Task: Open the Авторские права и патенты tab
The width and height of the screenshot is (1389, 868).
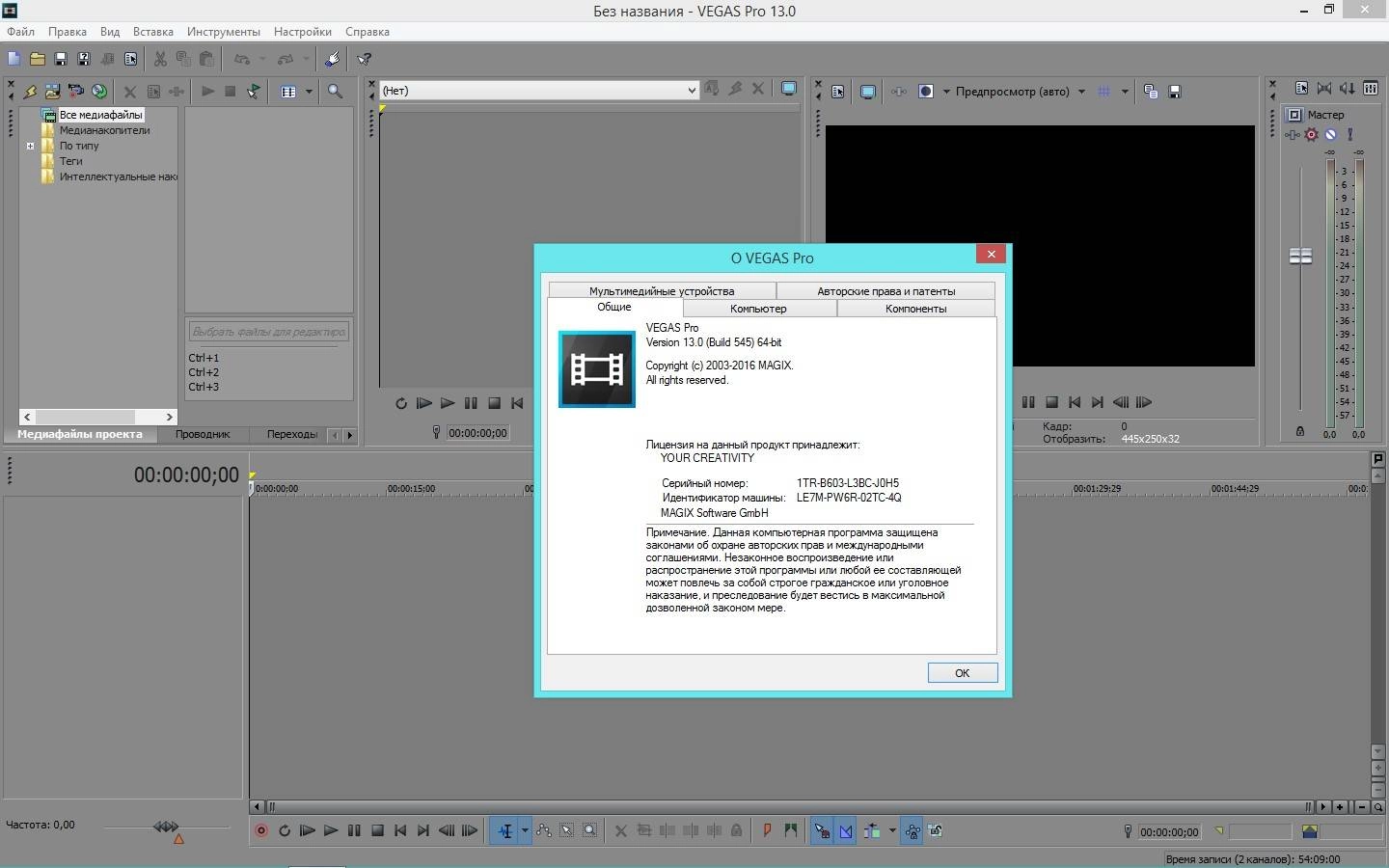Action: coord(885,290)
